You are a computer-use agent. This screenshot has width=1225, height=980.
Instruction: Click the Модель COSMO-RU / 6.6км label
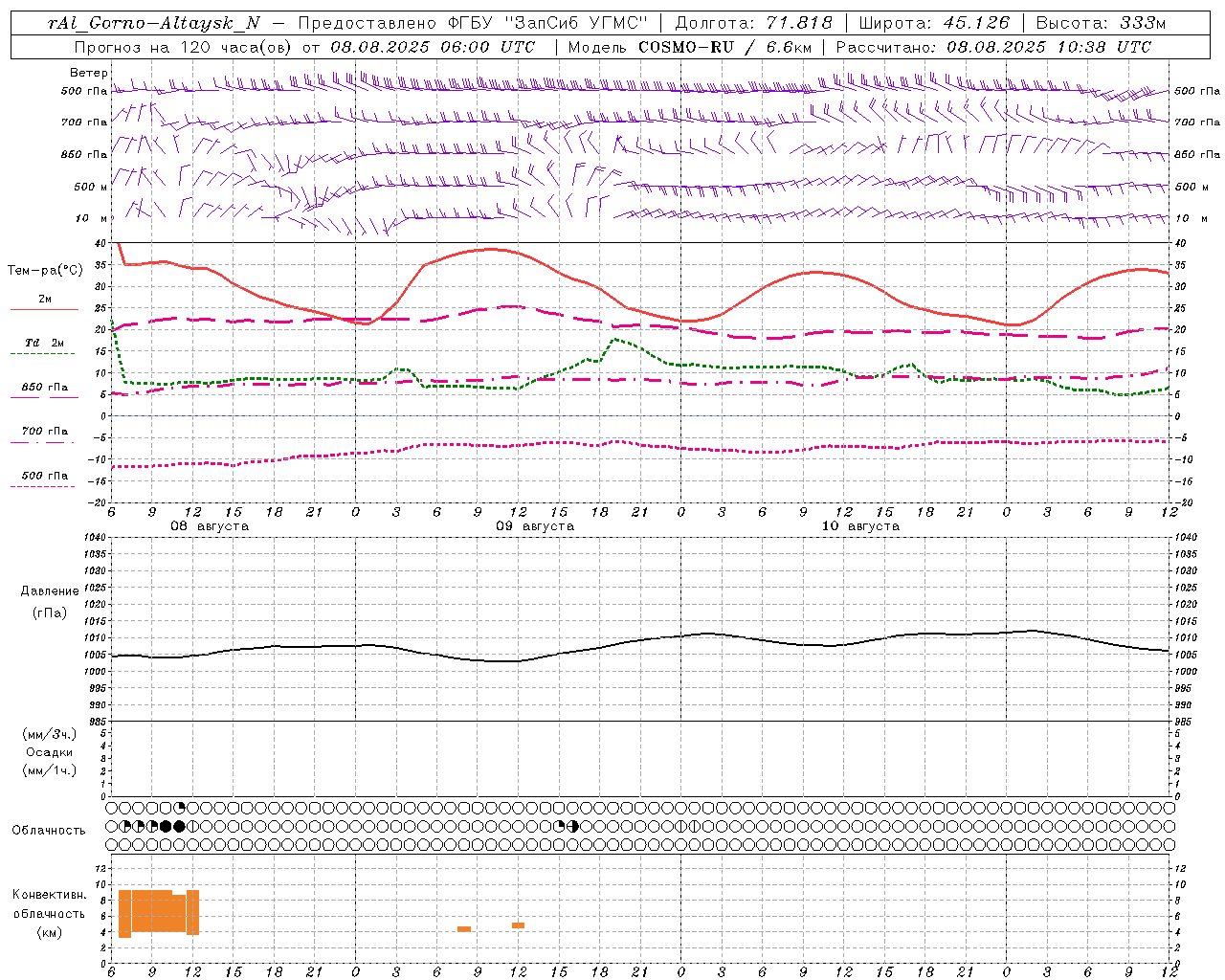pyautogui.click(x=690, y=47)
